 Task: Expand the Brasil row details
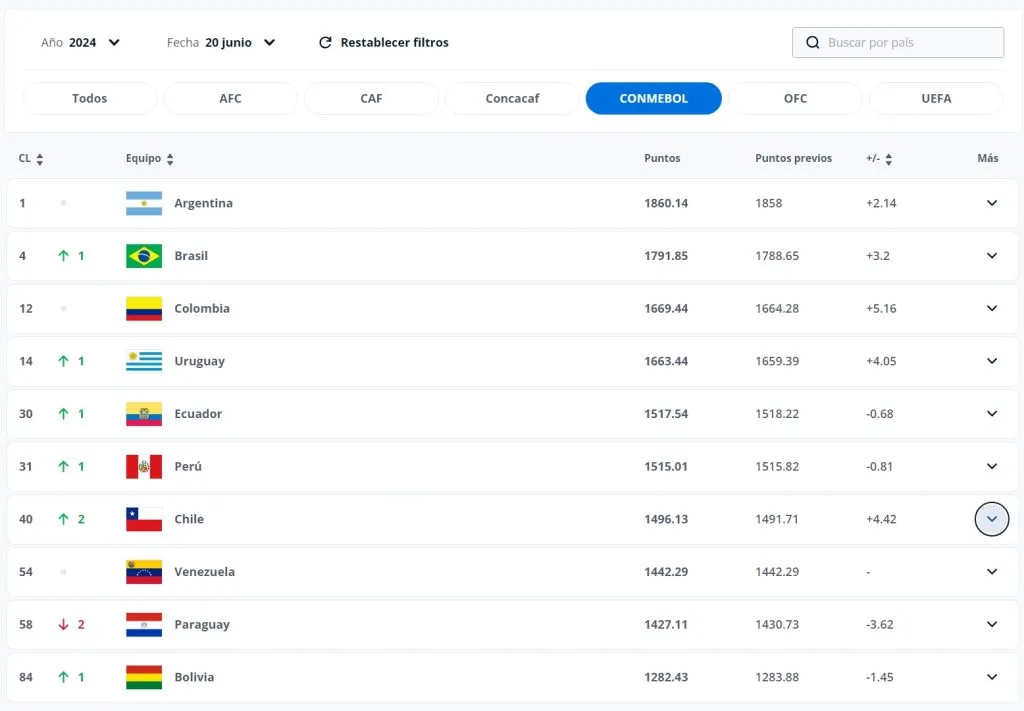coord(991,256)
